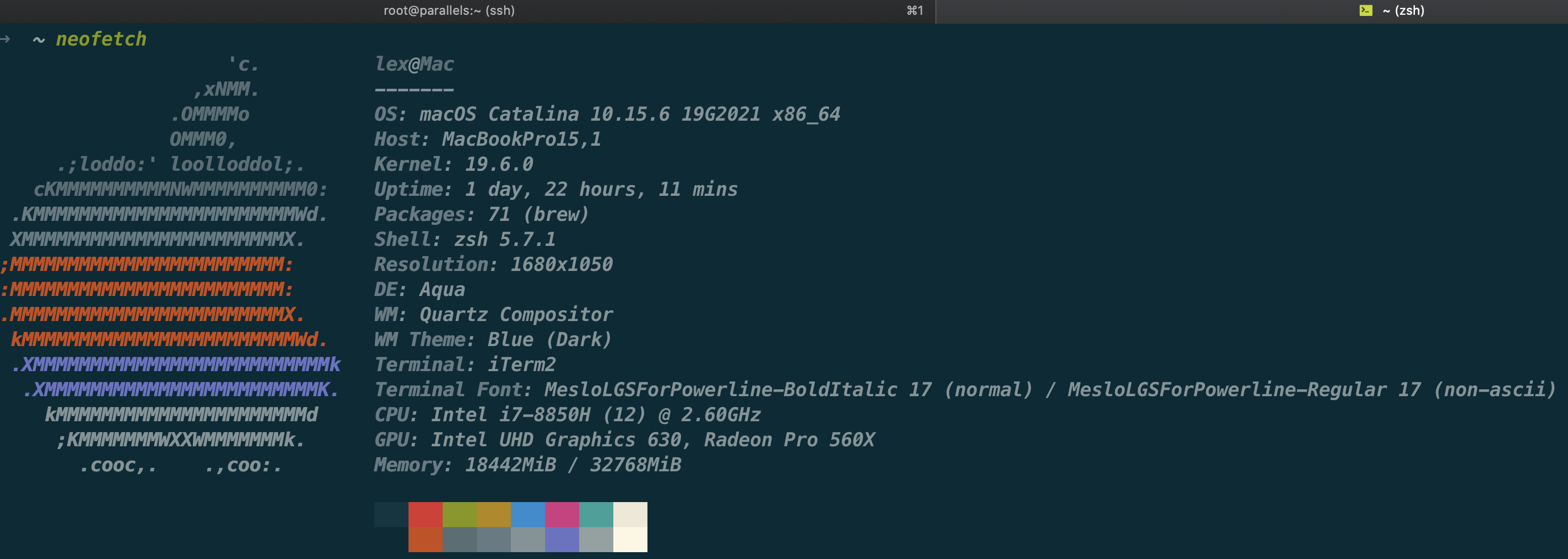Viewport: 1568px width, 559px height.
Task: Click the lex@Mac title line
Action: click(x=414, y=64)
